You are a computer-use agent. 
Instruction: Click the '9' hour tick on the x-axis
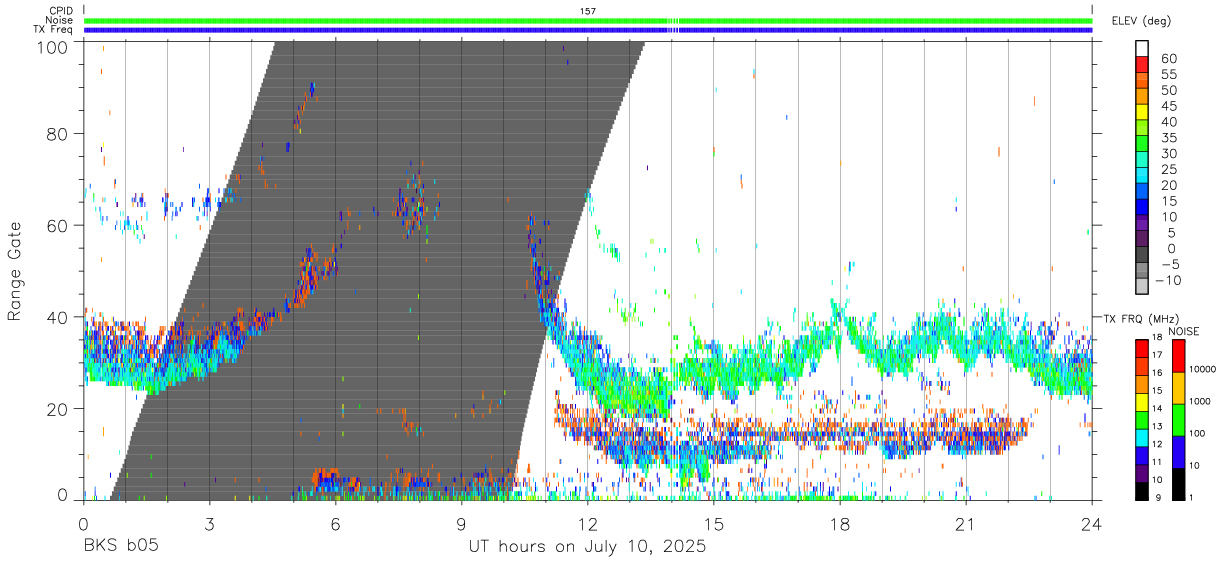coord(462,524)
